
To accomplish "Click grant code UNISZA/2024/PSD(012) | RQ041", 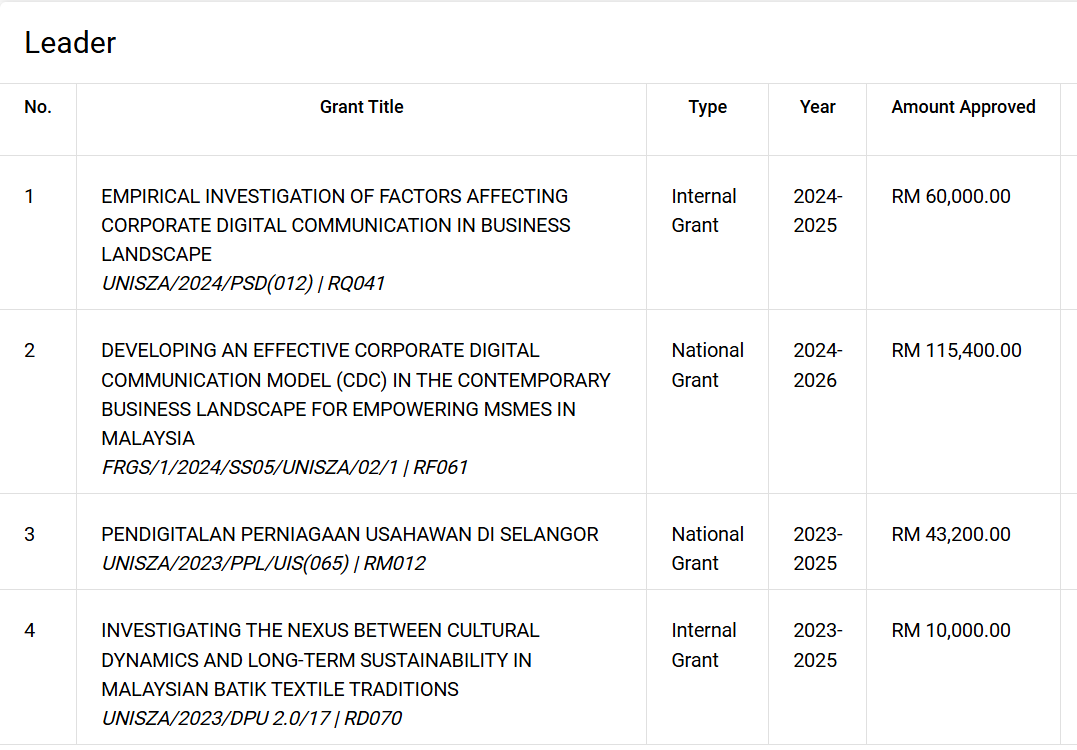I will pos(243,283).
